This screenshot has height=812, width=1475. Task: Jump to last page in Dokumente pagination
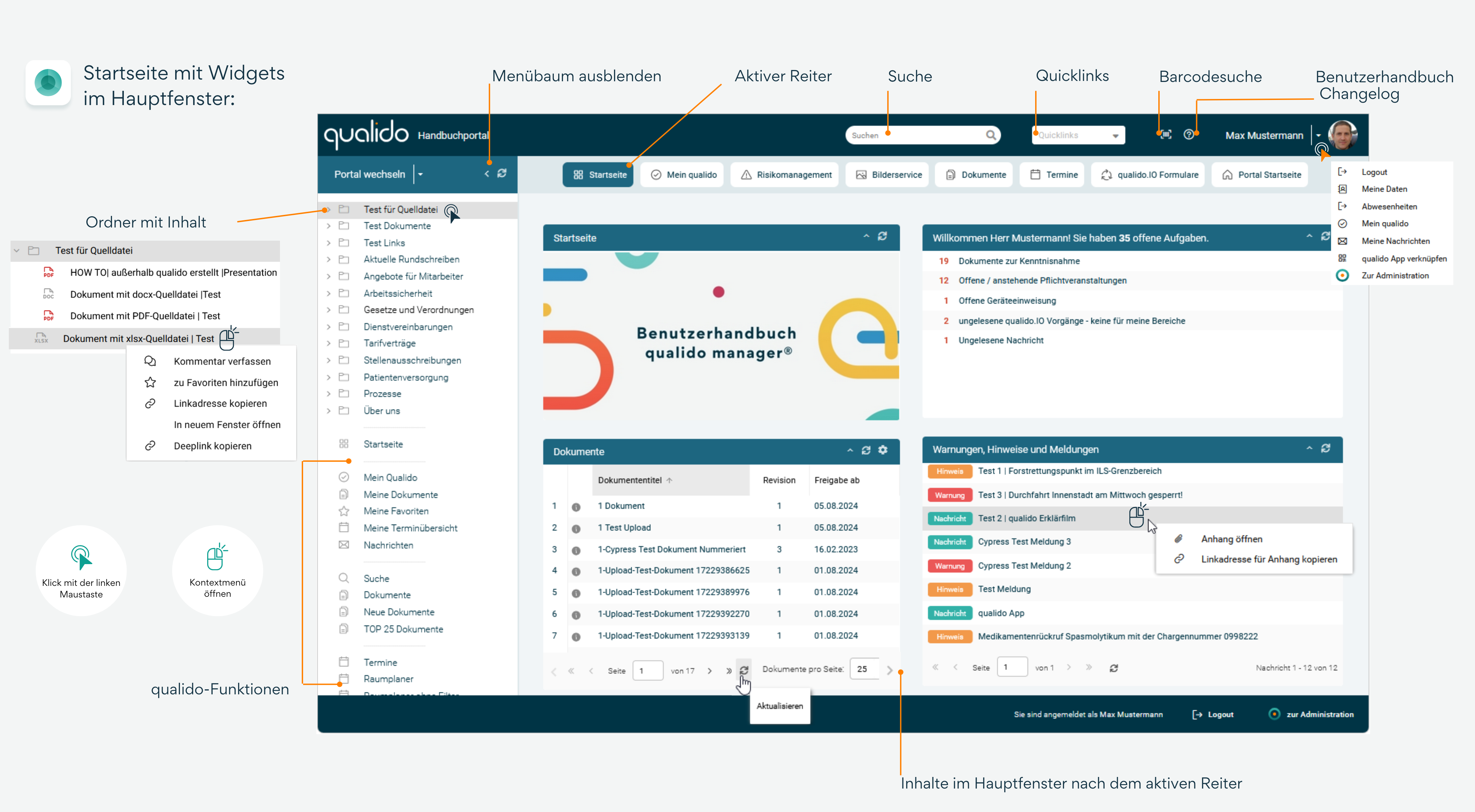point(729,671)
